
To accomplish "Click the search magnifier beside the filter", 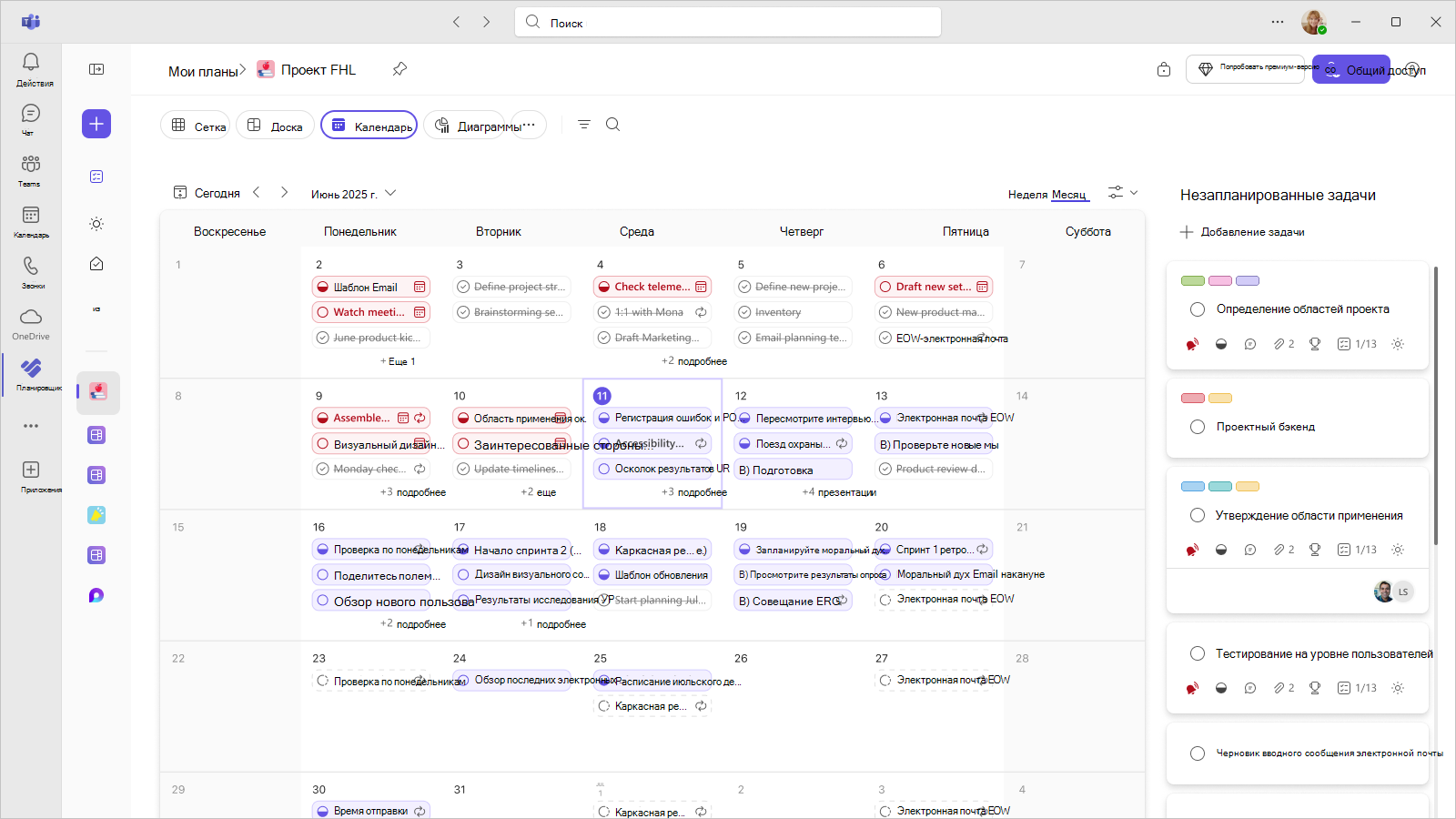I will (x=613, y=124).
